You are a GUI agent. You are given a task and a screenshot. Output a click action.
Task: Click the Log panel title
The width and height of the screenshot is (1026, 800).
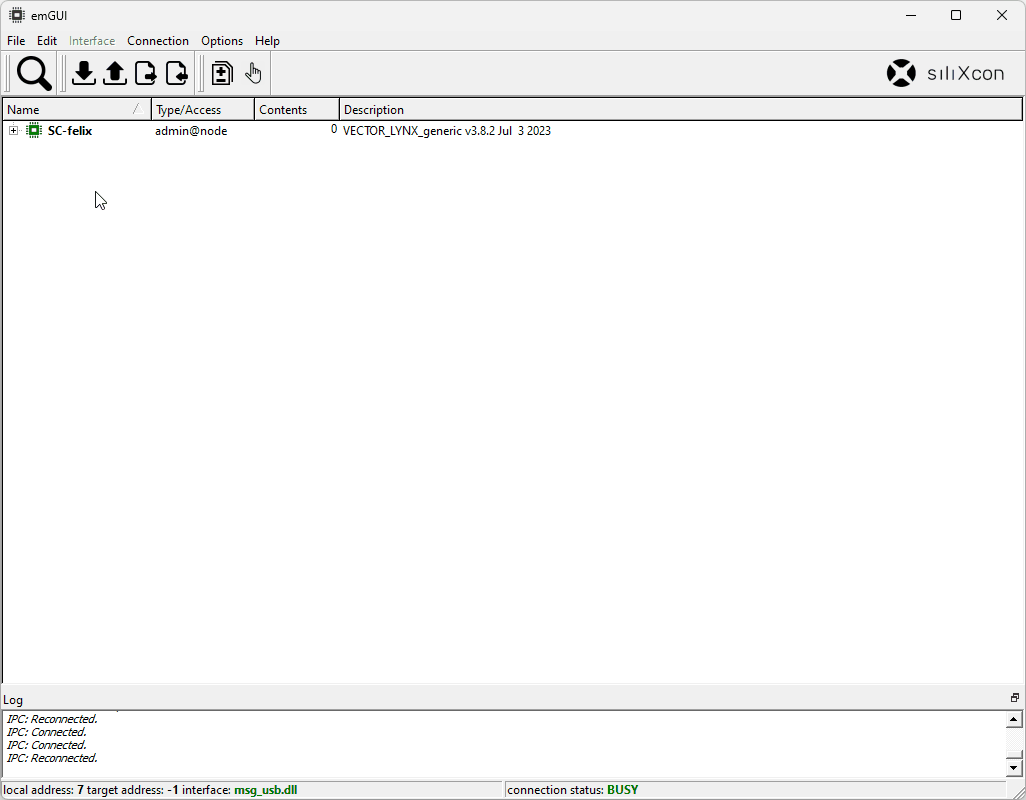[13, 700]
